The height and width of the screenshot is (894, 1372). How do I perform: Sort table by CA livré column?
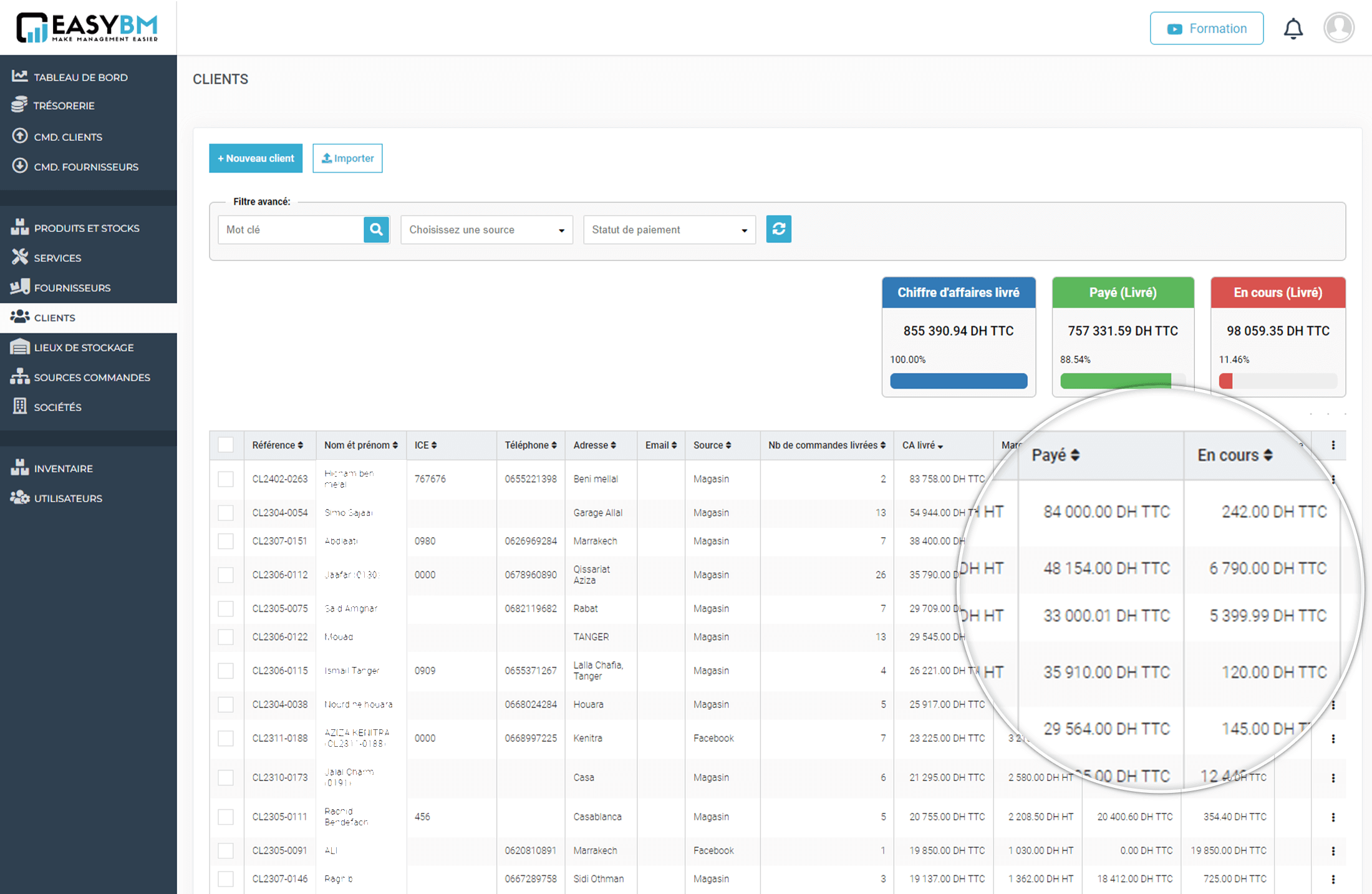point(922,445)
